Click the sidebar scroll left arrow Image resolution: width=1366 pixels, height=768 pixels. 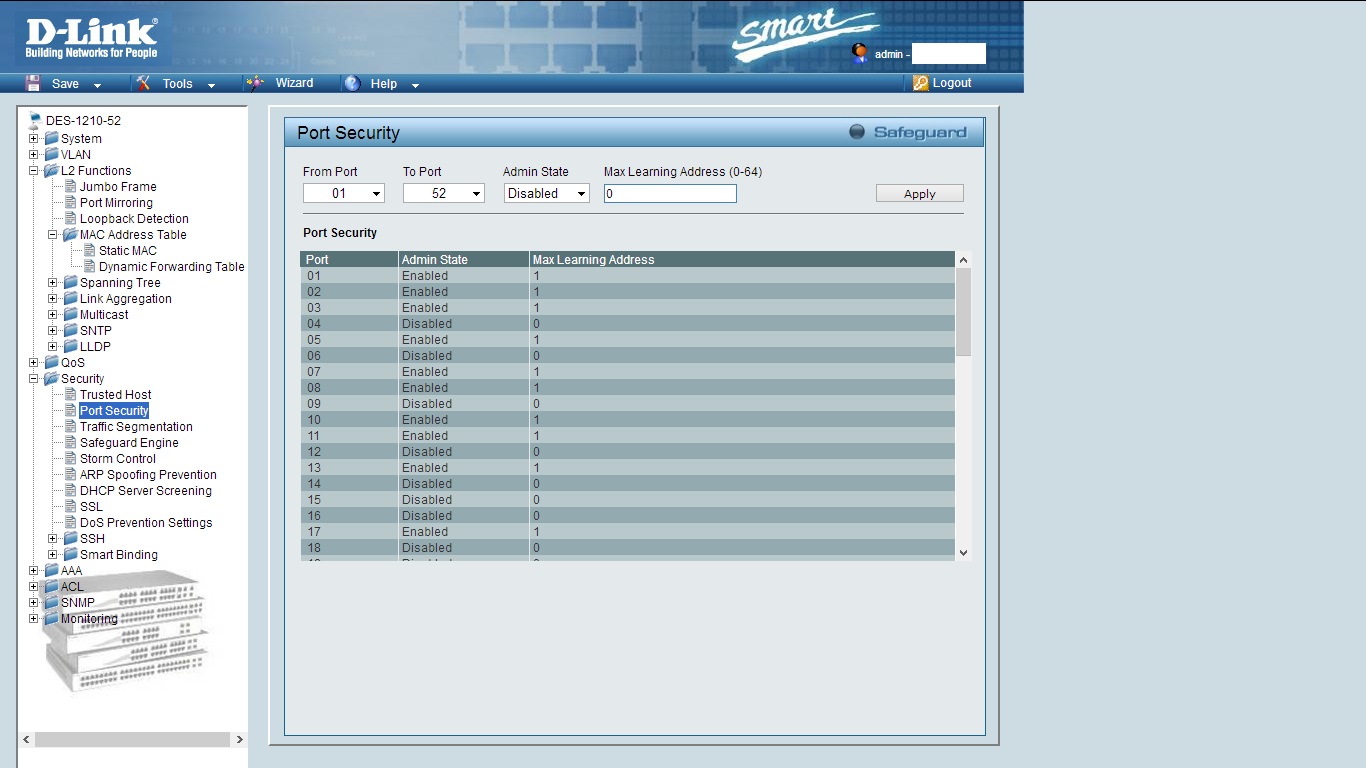tap(27, 739)
